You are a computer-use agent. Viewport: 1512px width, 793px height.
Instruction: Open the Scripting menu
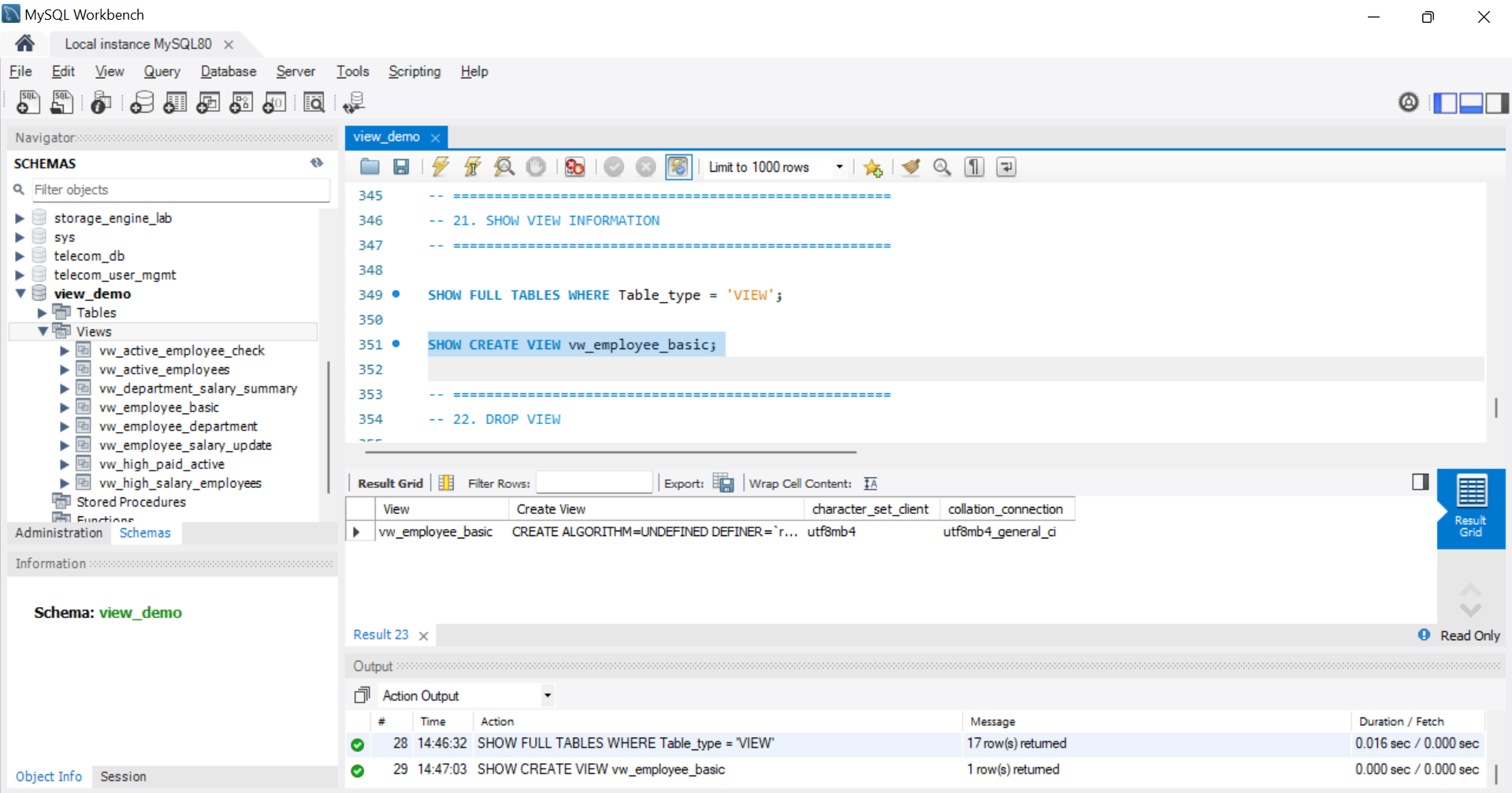[414, 71]
